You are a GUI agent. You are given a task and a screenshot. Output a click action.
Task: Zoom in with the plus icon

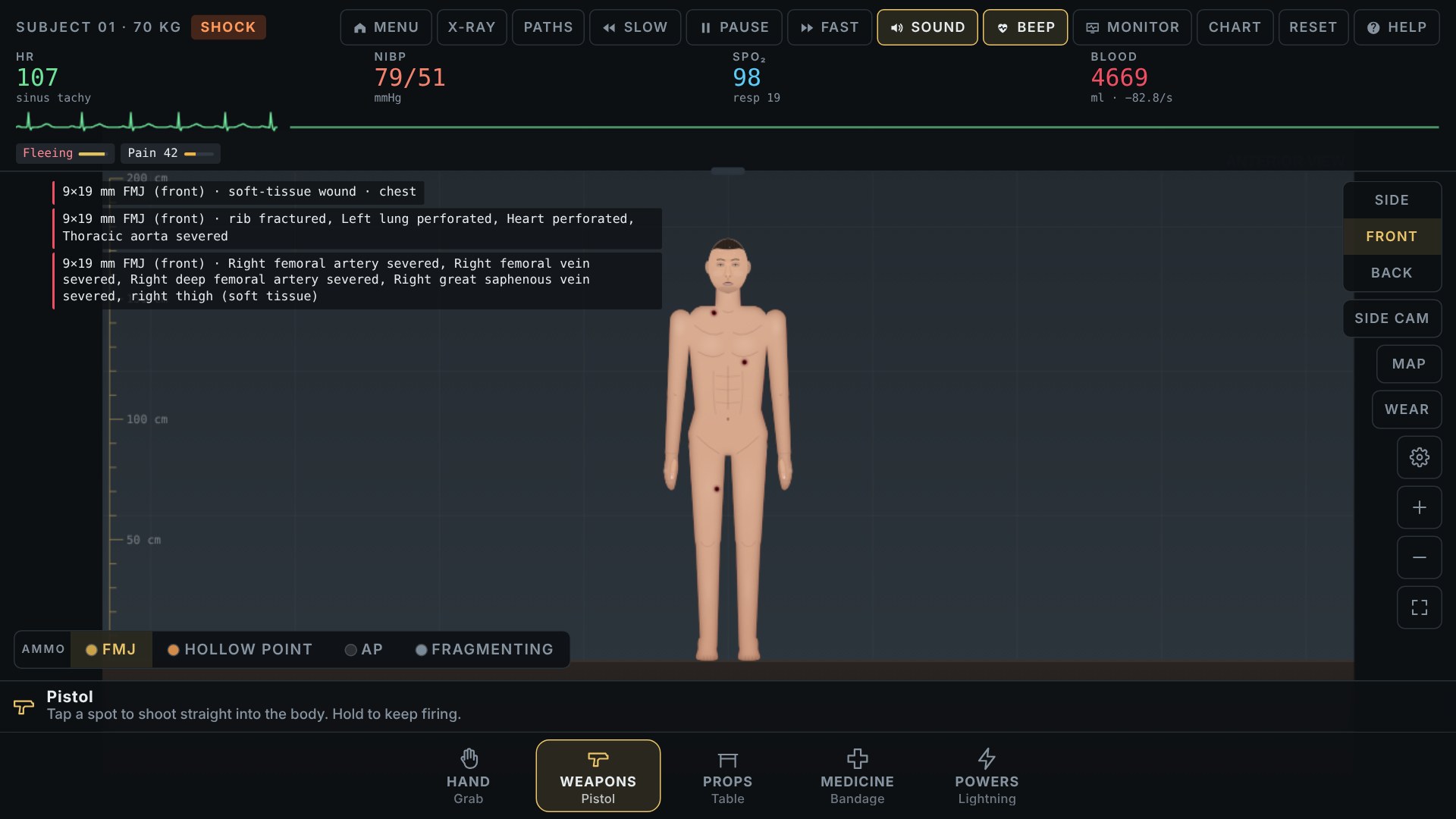tap(1419, 507)
